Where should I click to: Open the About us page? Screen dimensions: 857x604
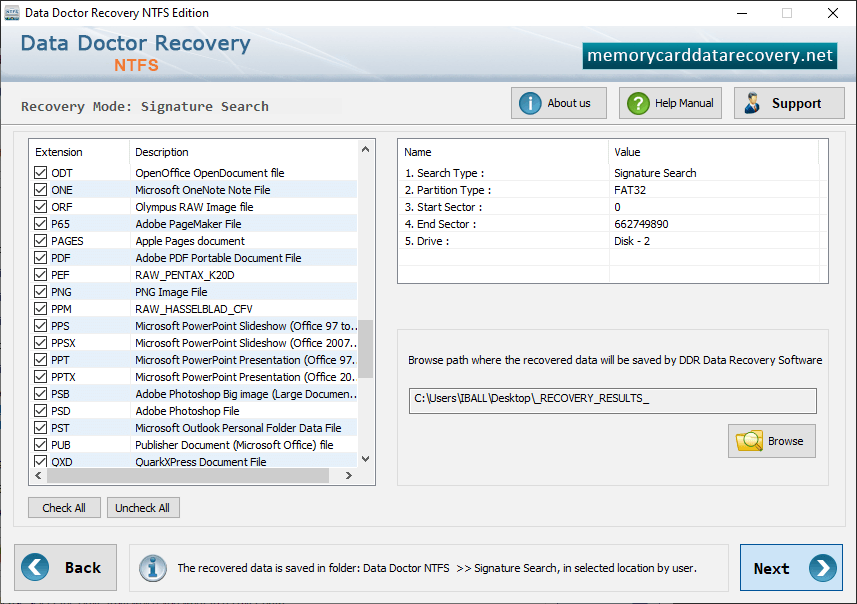pos(559,103)
